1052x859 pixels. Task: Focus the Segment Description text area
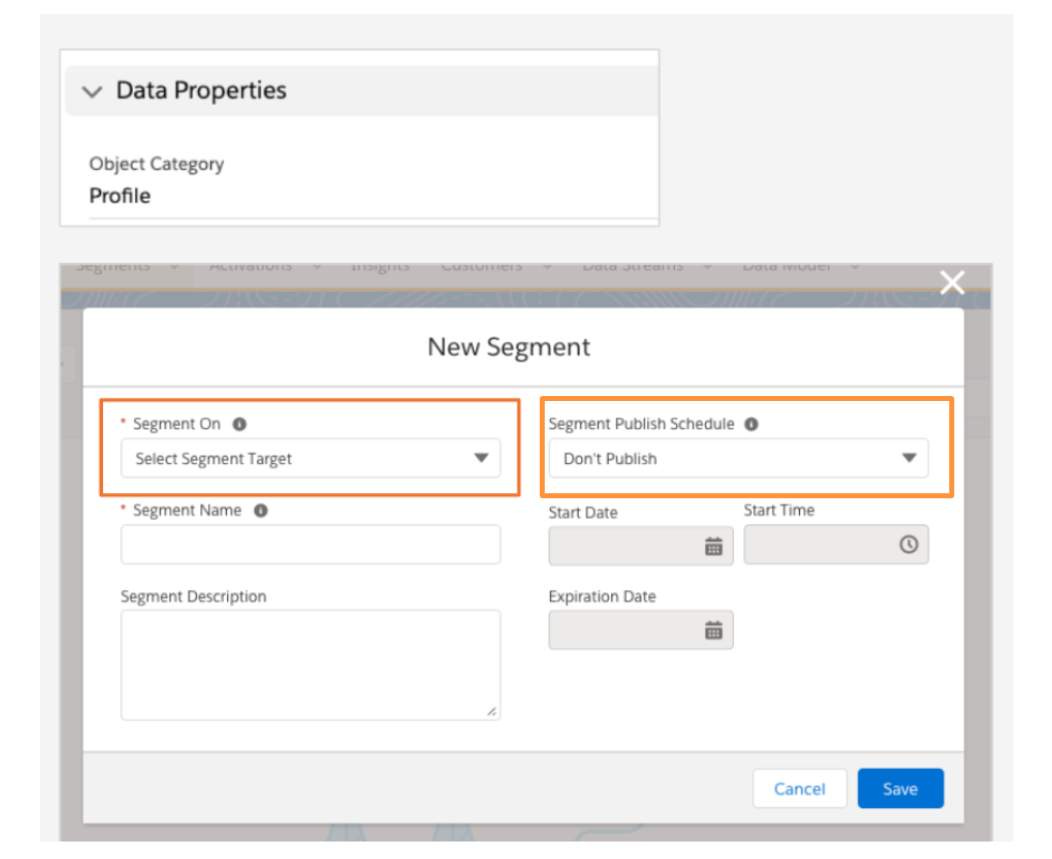[x=311, y=665]
